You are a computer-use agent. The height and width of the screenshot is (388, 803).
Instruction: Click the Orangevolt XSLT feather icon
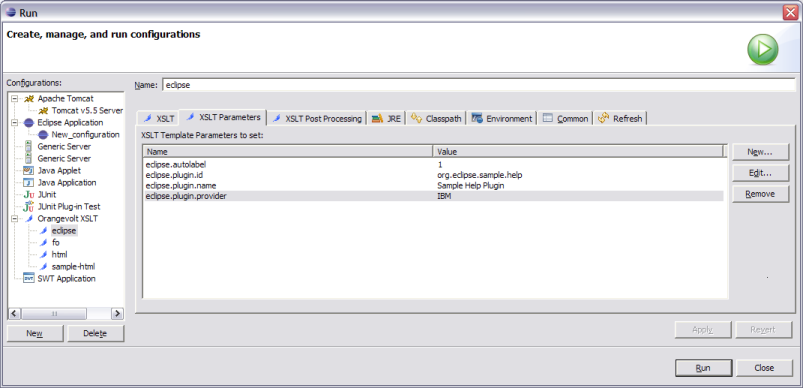pyautogui.click(x=29, y=219)
